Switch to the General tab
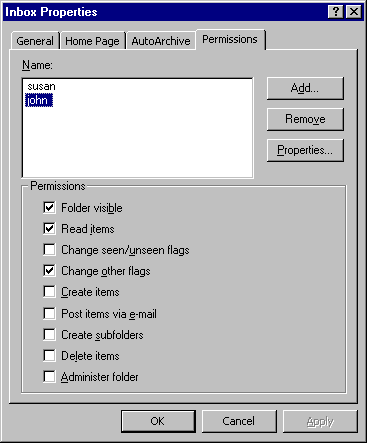 (x=35, y=41)
